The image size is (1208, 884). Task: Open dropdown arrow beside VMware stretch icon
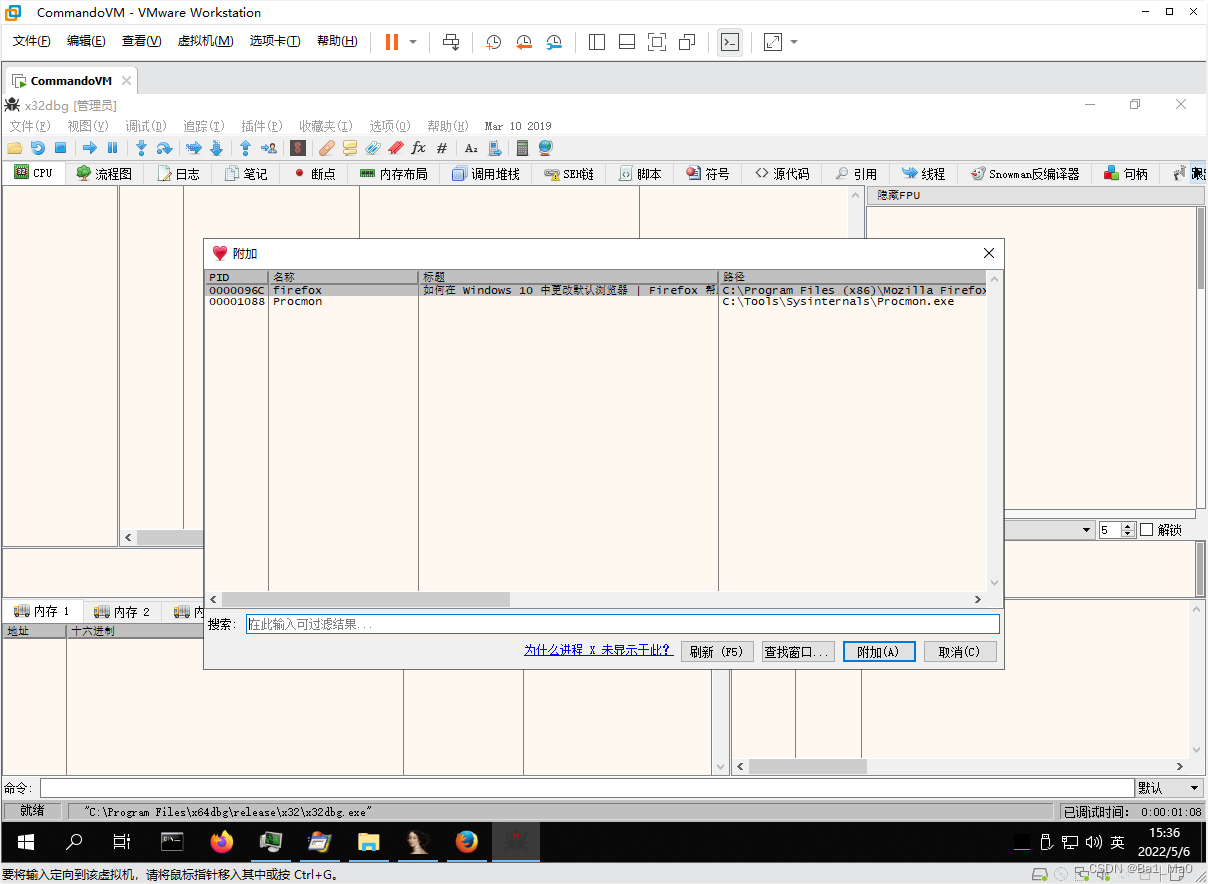click(x=794, y=42)
